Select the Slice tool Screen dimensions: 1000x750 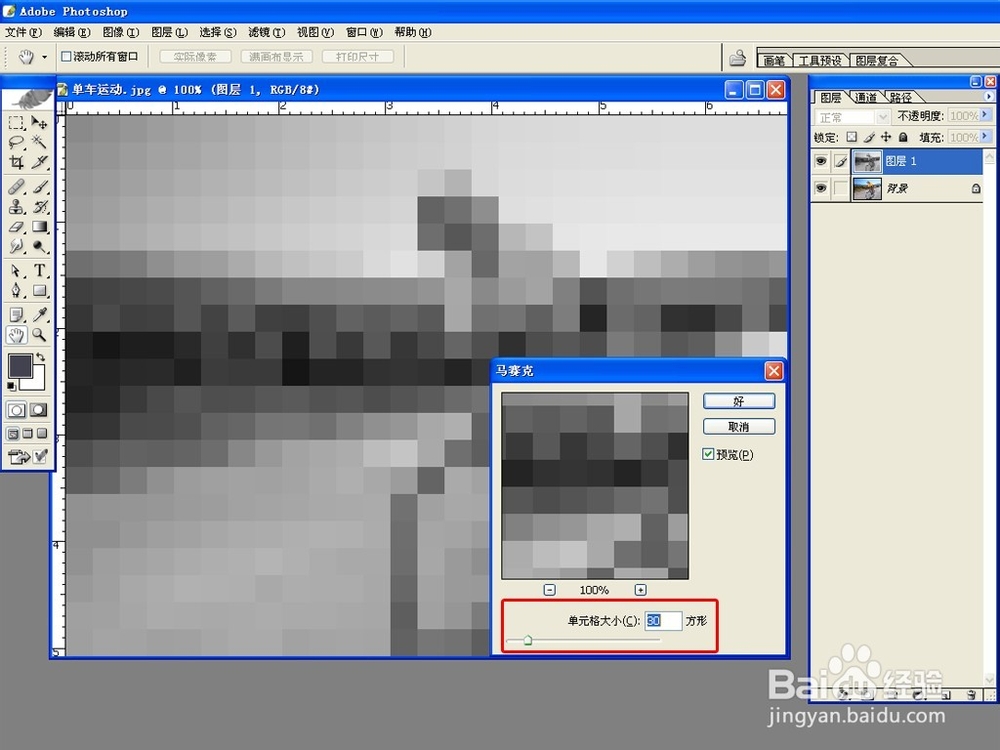pyautogui.click(x=39, y=162)
